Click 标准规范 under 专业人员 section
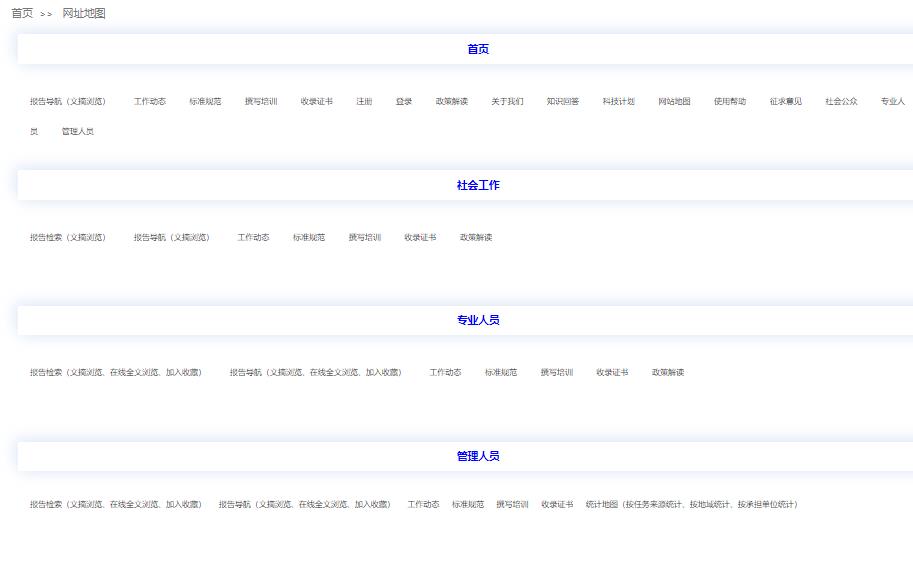 pyautogui.click(x=501, y=373)
